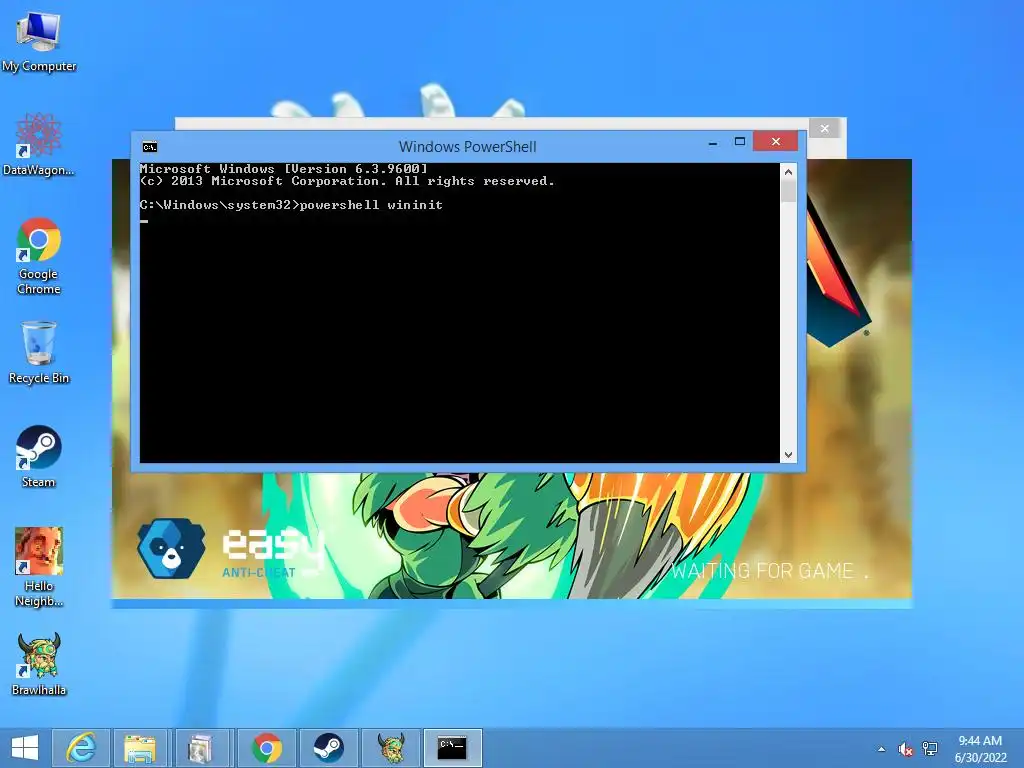1024x768 pixels.
Task: Open the file cabinet taskbar icon
Action: (x=201, y=748)
